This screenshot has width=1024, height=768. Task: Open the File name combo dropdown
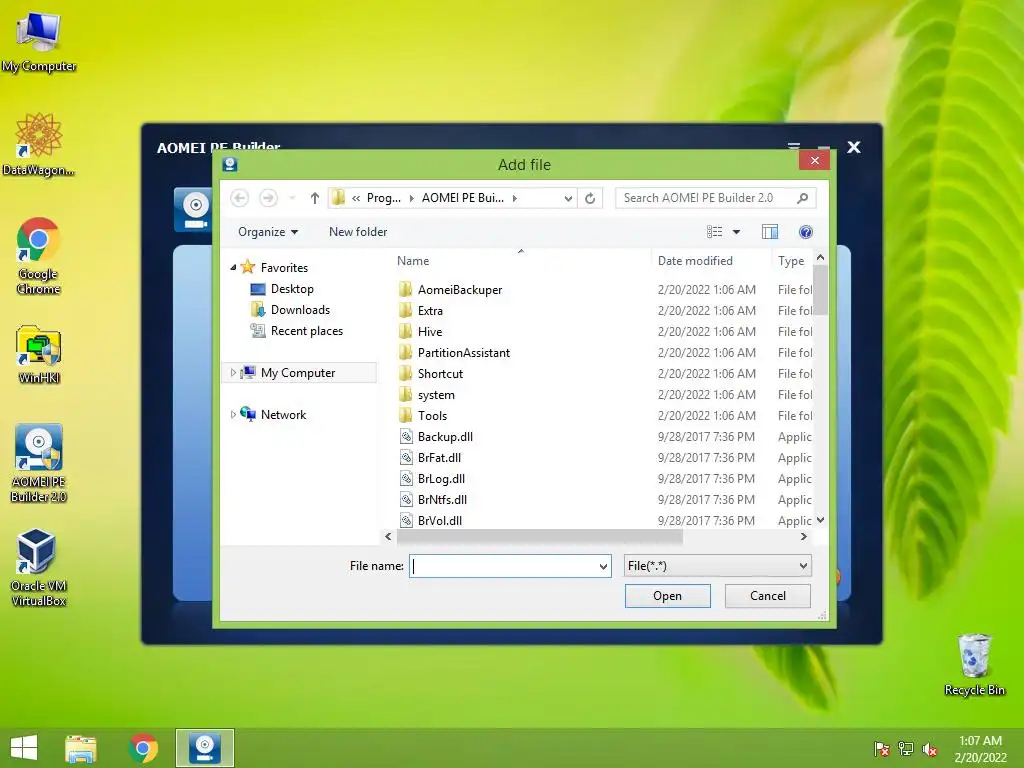tap(603, 566)
